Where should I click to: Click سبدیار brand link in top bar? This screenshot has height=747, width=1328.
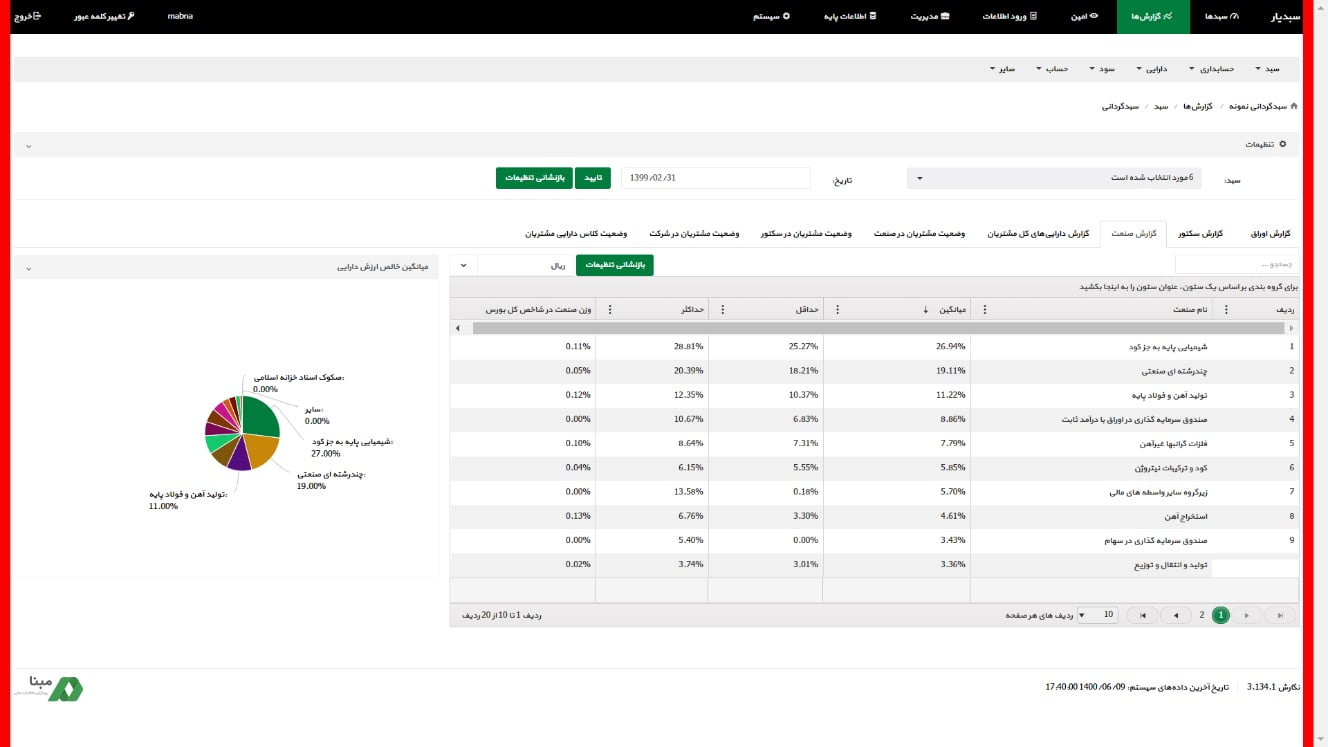[x=1285, y=17]
